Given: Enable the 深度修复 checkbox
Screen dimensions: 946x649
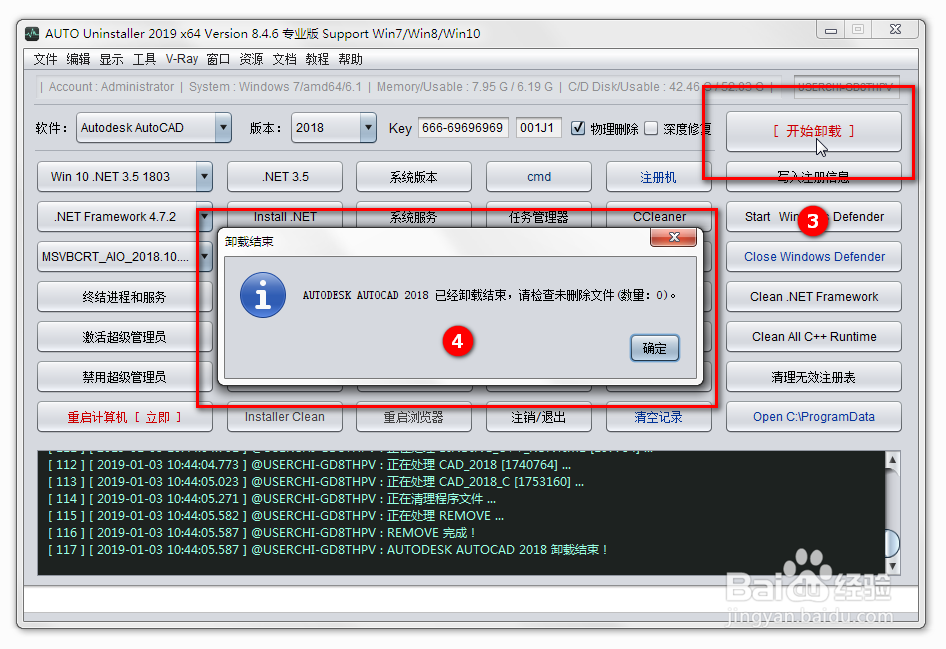Looking at the screenshot, I should pyautogui.click(x=651, y=128).
